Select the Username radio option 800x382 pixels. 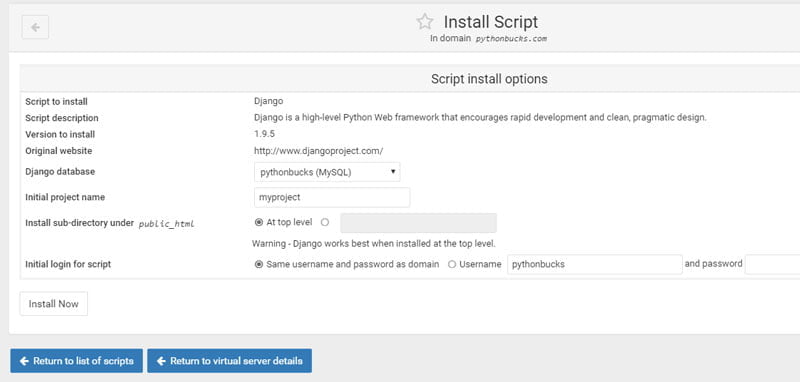pos(452,264)
